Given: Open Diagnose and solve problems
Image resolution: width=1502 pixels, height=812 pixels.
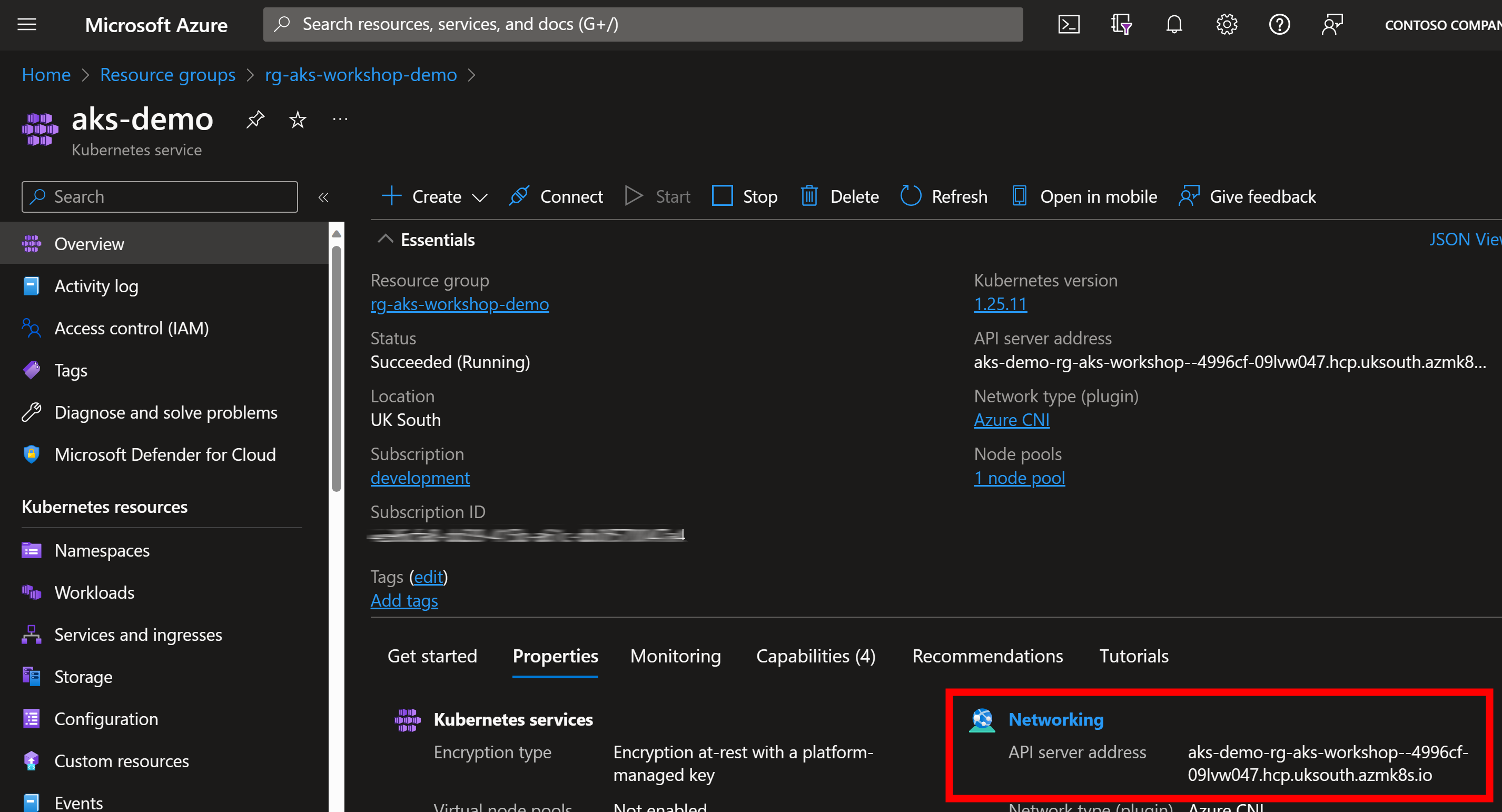Looking at the screenshot, I should click(163, 413).
